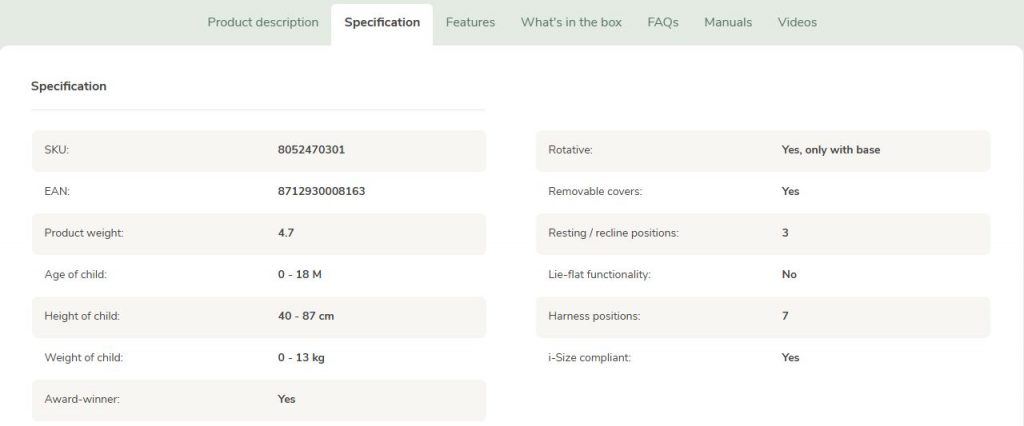Open the Manuals tab
The image size is (1024, 426).
coord(728,22)
